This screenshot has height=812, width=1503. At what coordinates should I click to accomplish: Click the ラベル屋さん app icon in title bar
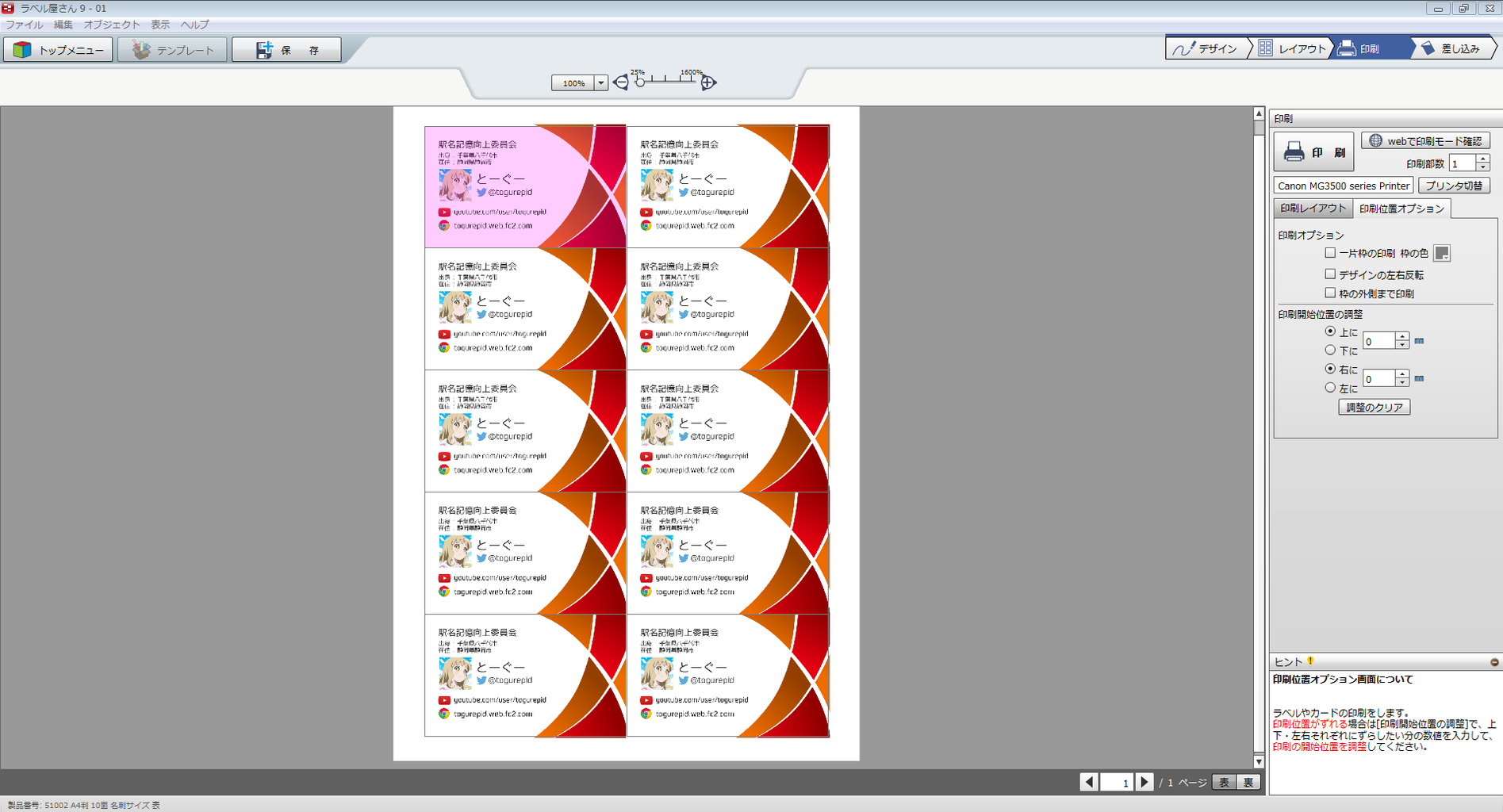(x=8, y=8)
